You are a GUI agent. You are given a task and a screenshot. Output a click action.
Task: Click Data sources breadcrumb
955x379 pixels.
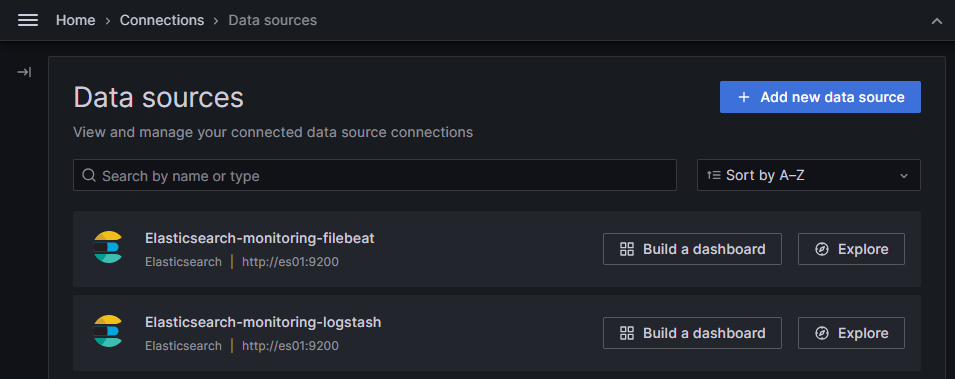272,20
